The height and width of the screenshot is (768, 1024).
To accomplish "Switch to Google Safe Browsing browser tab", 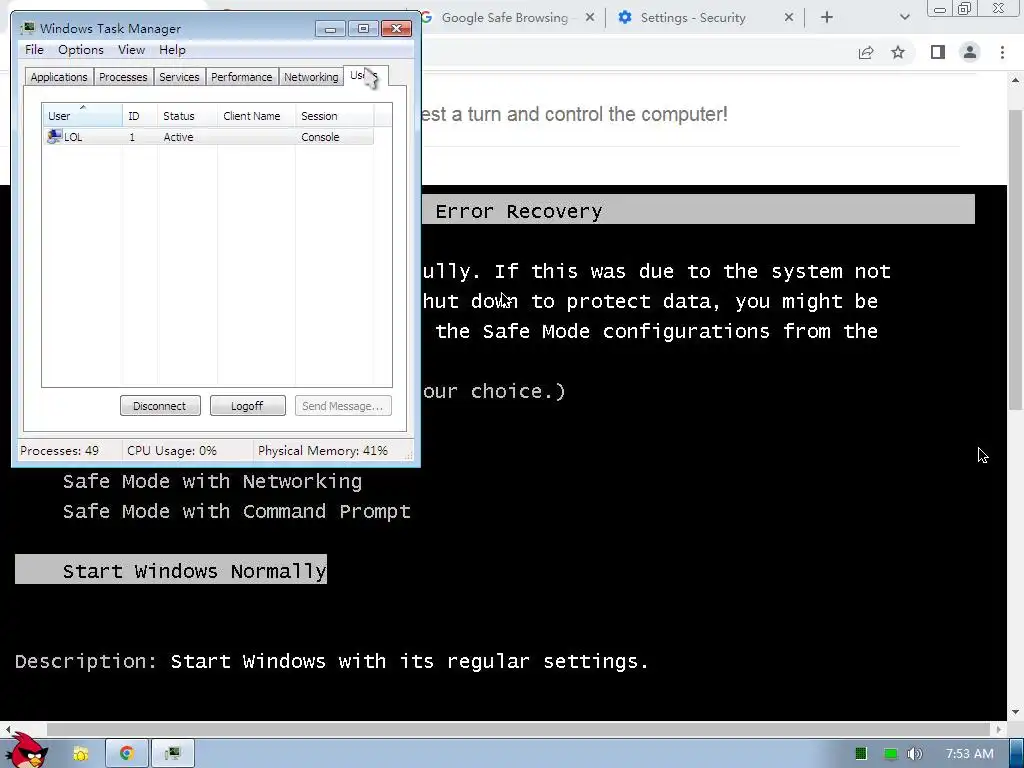I will click(x=505, y=18).
